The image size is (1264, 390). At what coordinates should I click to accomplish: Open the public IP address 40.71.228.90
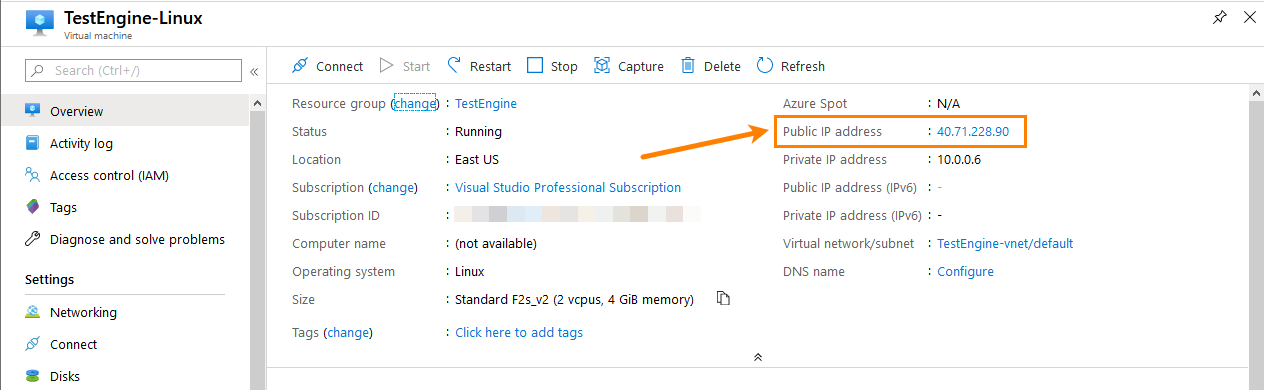click(x=973, y=131)
